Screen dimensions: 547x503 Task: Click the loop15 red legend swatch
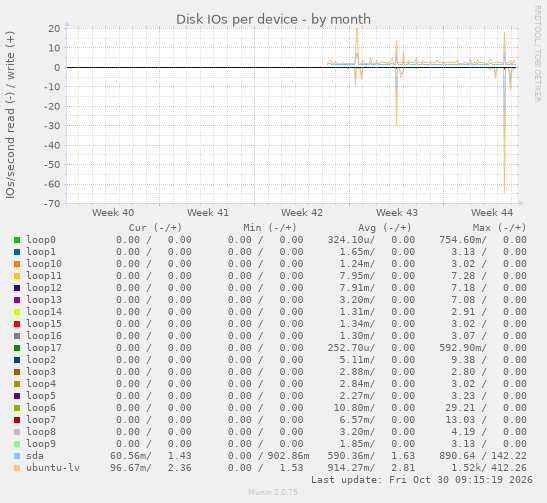(17, 324)
